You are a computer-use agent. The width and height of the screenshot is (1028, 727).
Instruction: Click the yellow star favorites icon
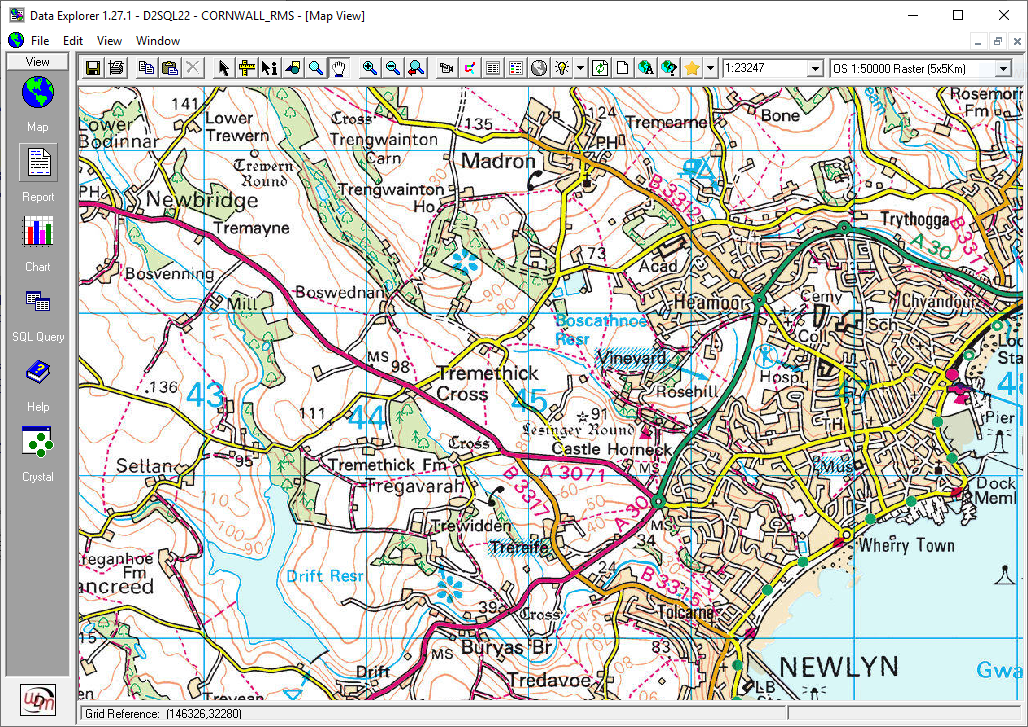tap(692, 68)
